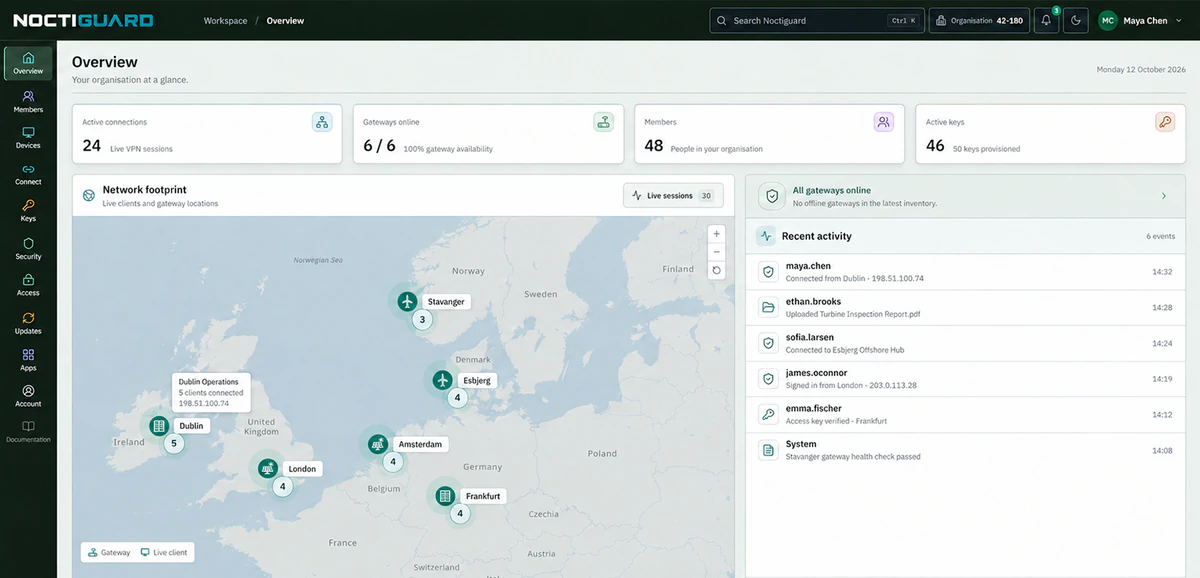The height and width of the screenshot is (578, 1200).
Task: Navigate to Security in sidebar
Action: [28, 248]
